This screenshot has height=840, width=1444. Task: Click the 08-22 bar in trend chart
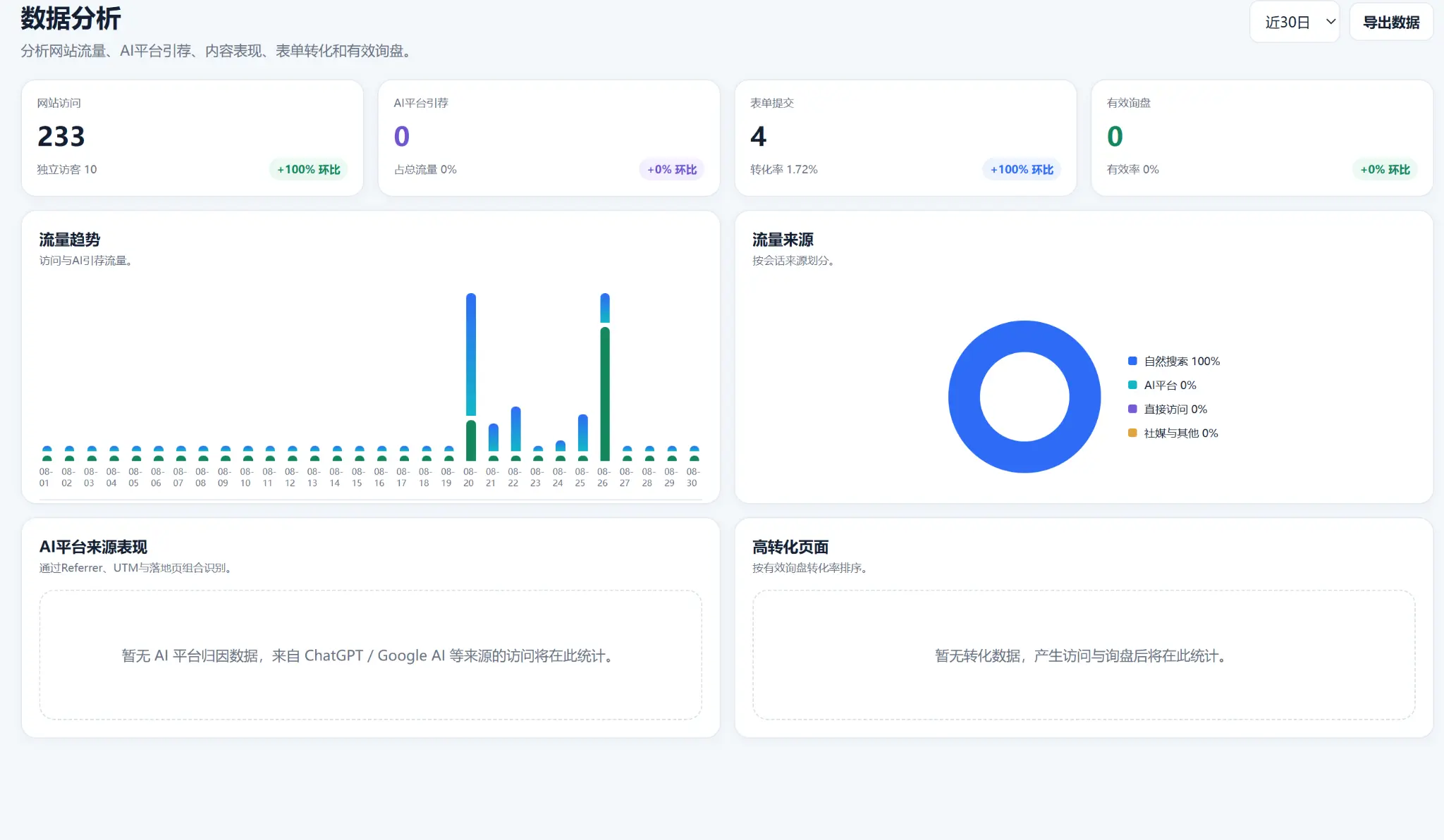point(515,428)
